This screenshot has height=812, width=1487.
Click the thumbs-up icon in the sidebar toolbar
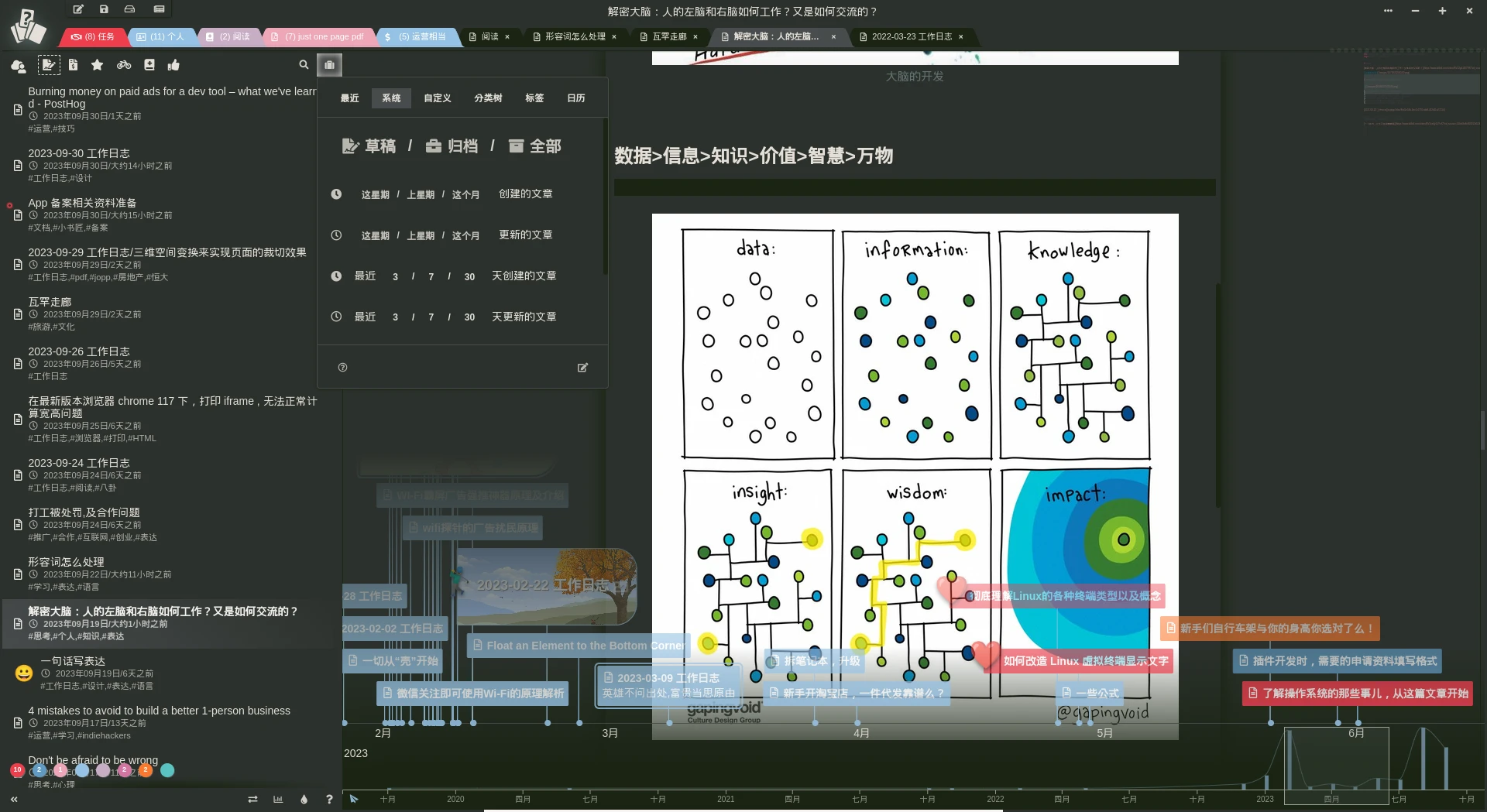173,65
